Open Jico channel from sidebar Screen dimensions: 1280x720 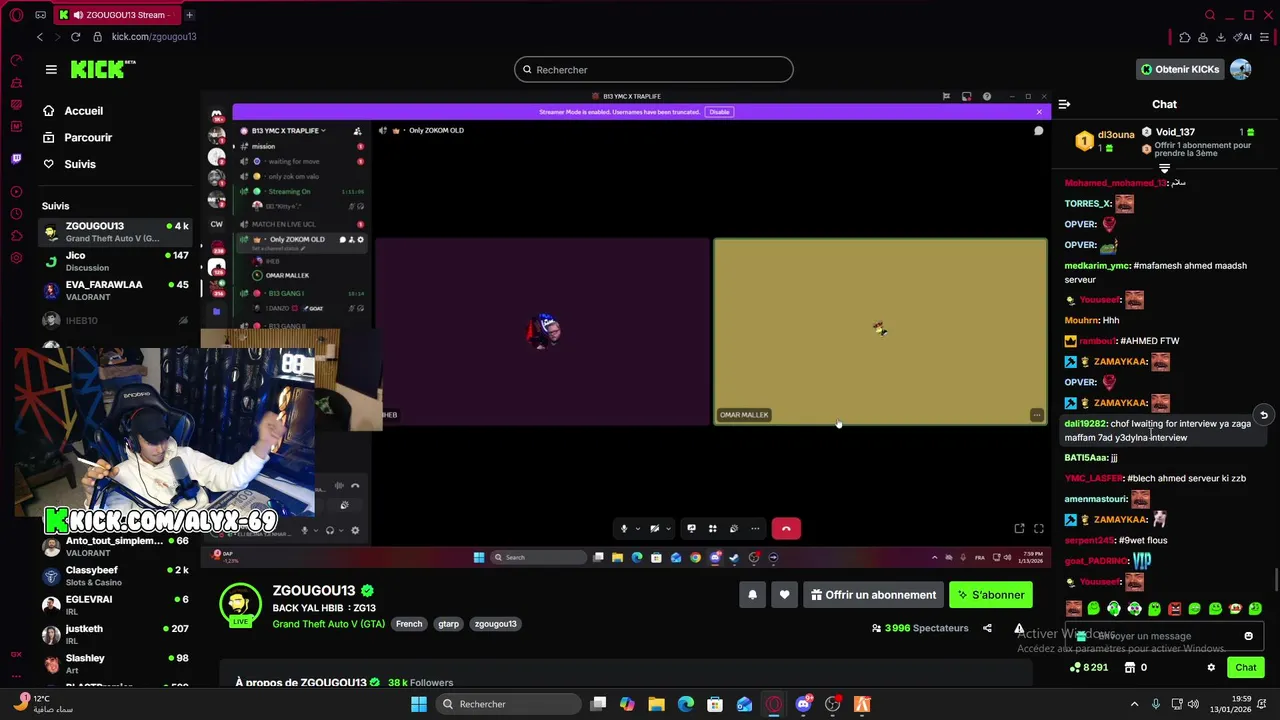coord(115,261)
